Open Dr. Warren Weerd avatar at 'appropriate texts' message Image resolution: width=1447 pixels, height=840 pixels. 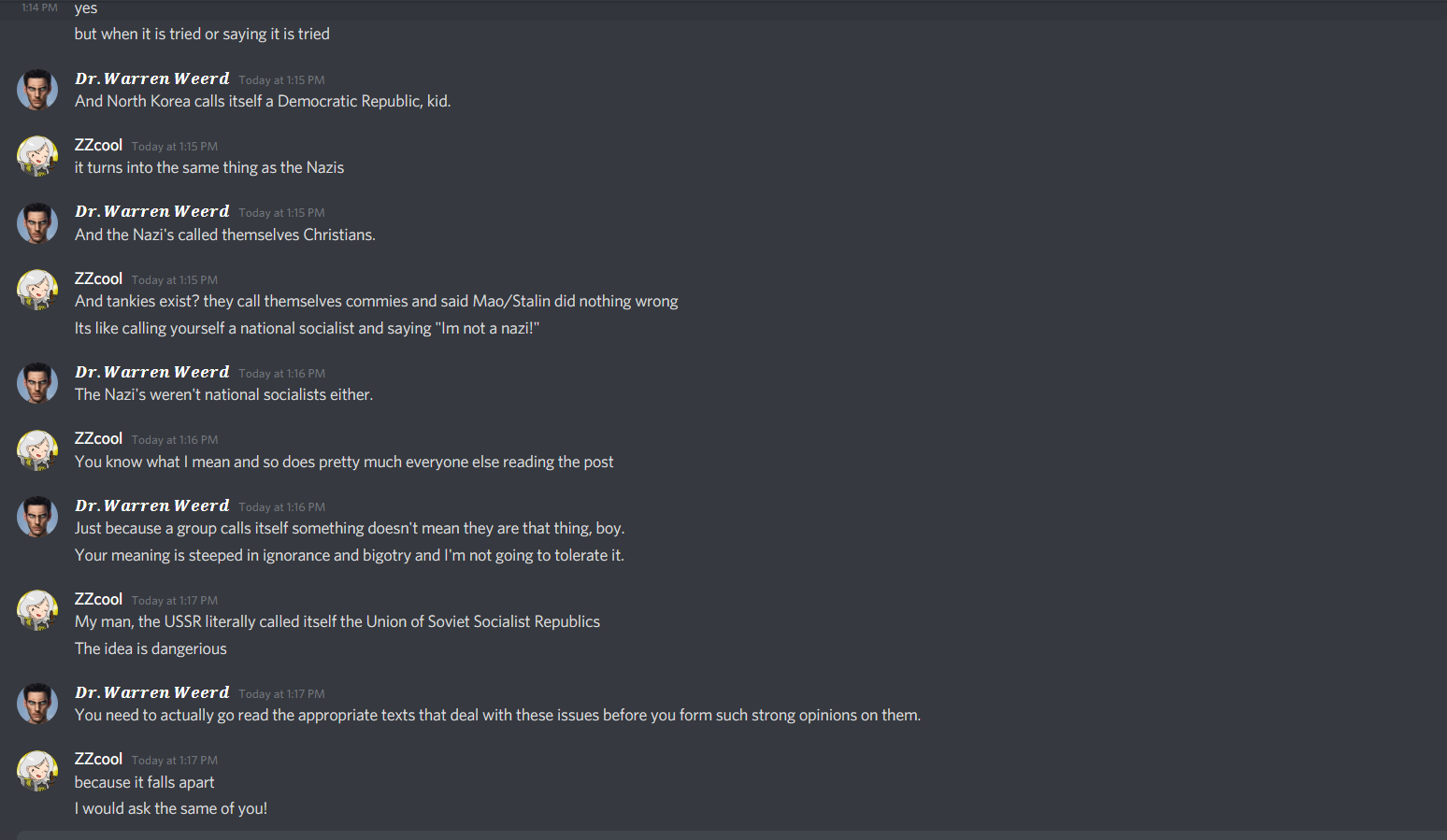37,704
